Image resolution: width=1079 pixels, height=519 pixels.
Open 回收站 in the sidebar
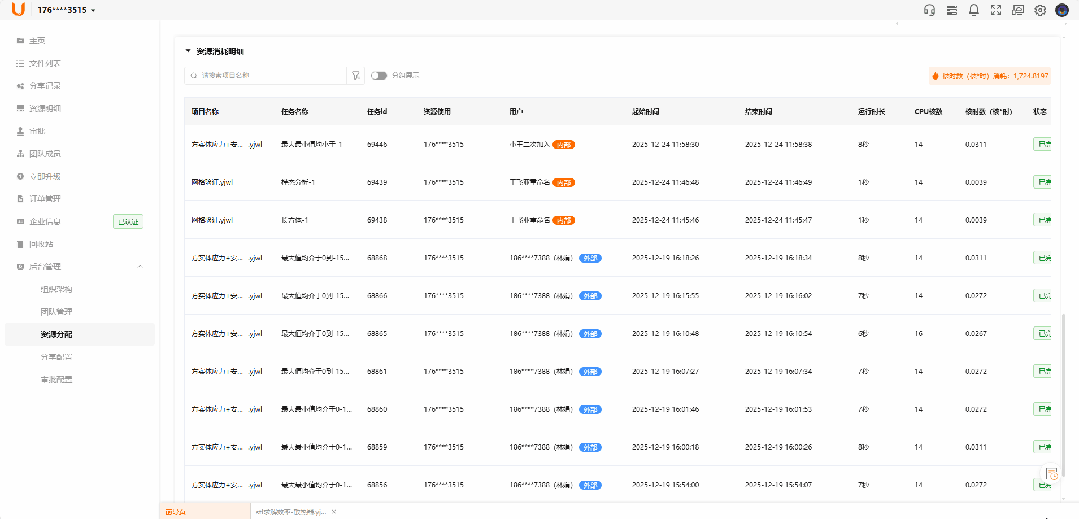tap(40, 243)
